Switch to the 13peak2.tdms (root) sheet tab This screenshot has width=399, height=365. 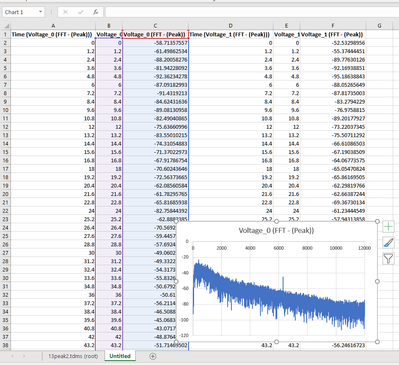click(73, 356)
